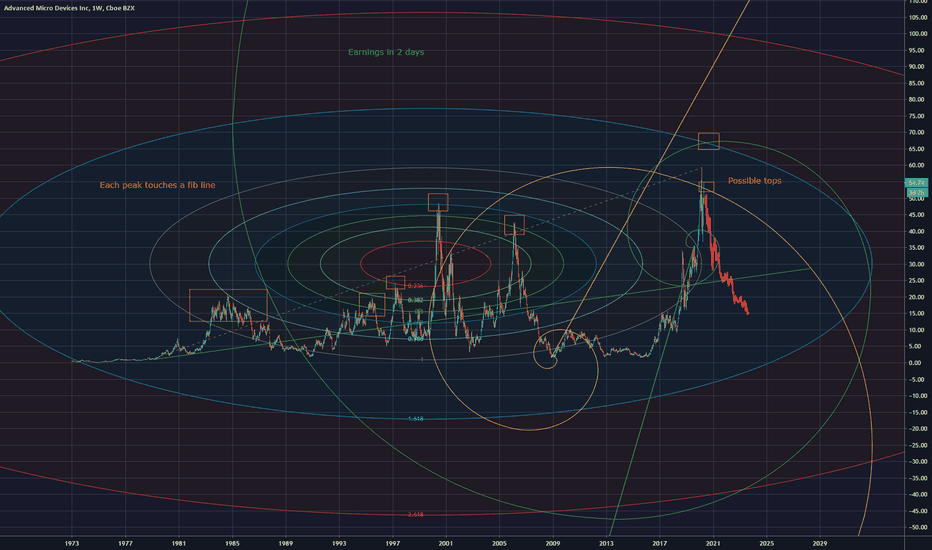Click the -30.00 price scale label

917,461
